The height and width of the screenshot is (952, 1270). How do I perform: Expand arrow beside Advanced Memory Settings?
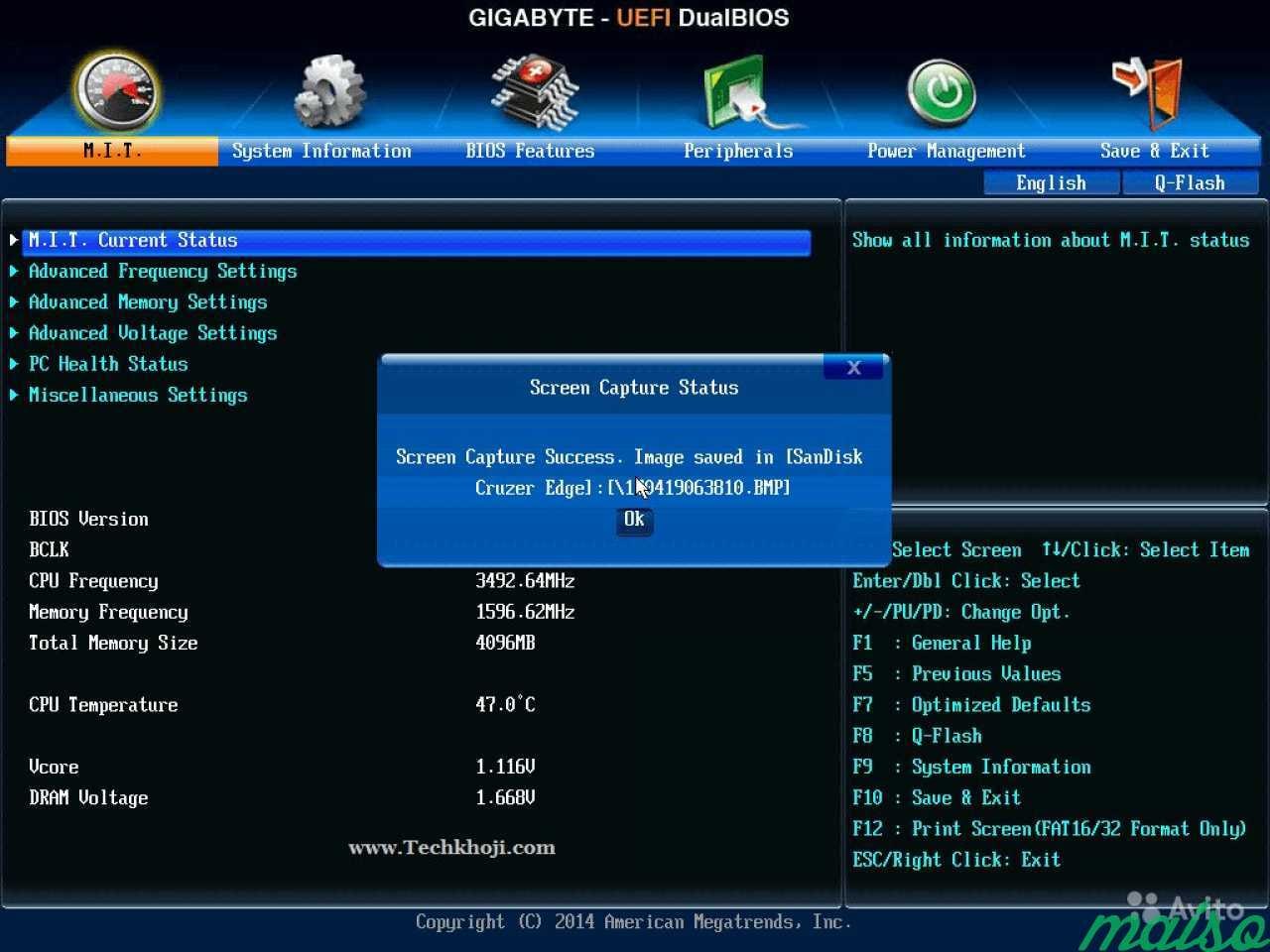pos(14,301)
